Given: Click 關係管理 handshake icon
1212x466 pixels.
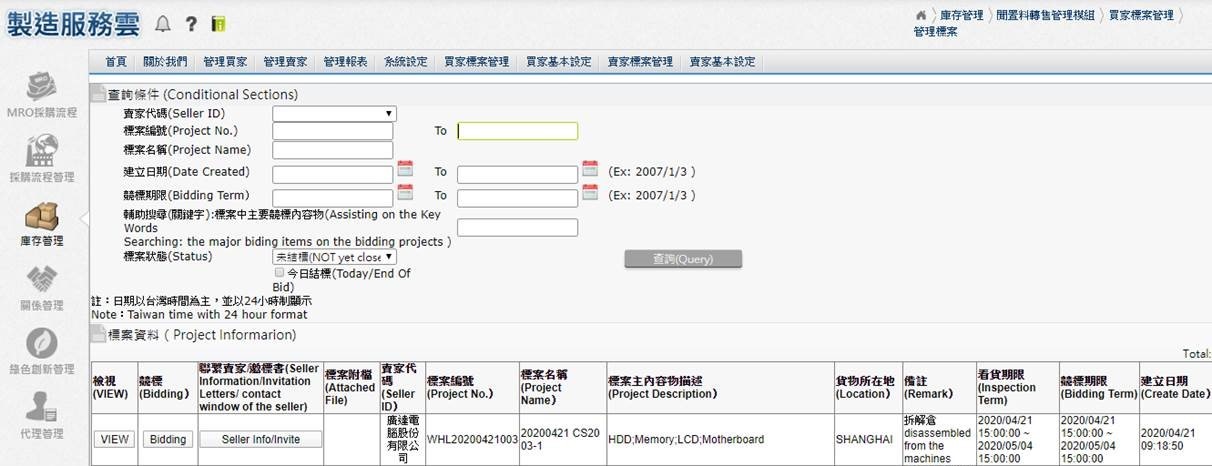Looking at the screenshot, I should coord(41,280).
